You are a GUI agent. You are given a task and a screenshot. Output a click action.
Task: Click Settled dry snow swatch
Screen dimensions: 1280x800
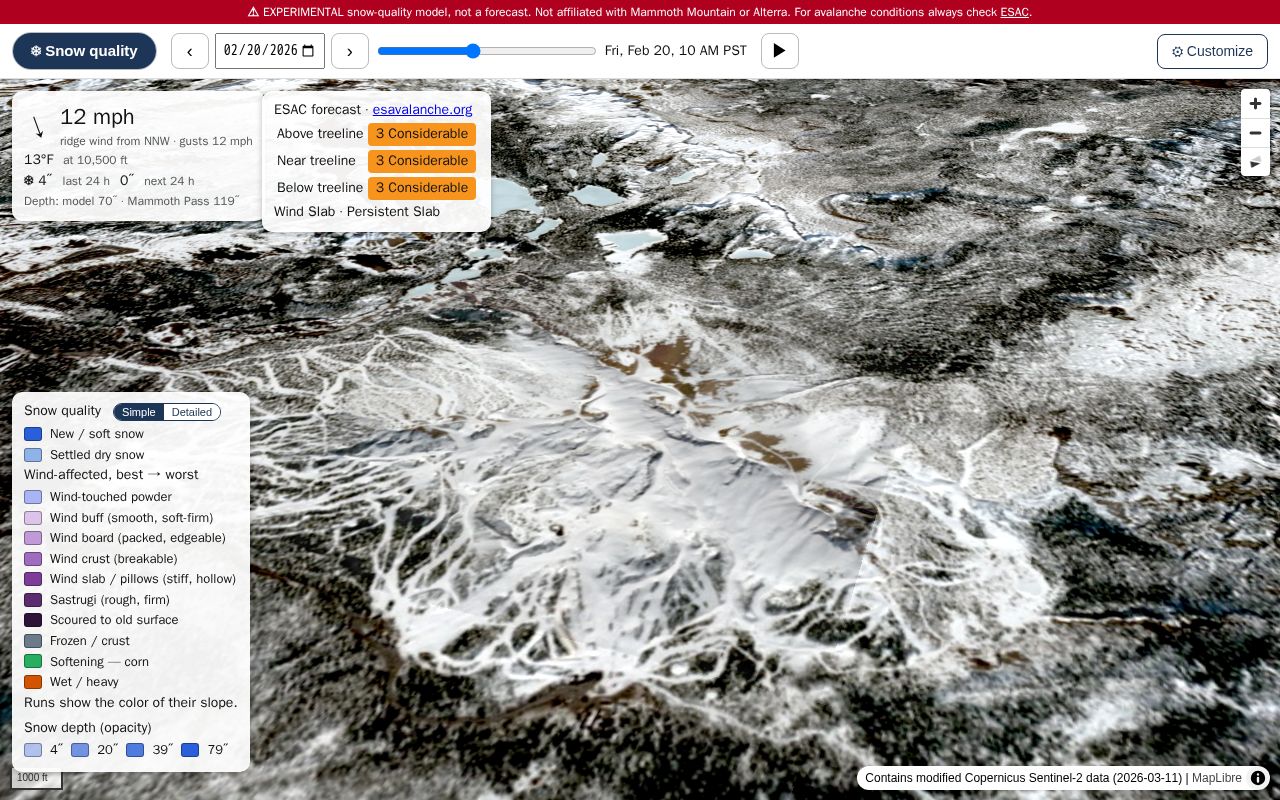(x=33, y=455)
